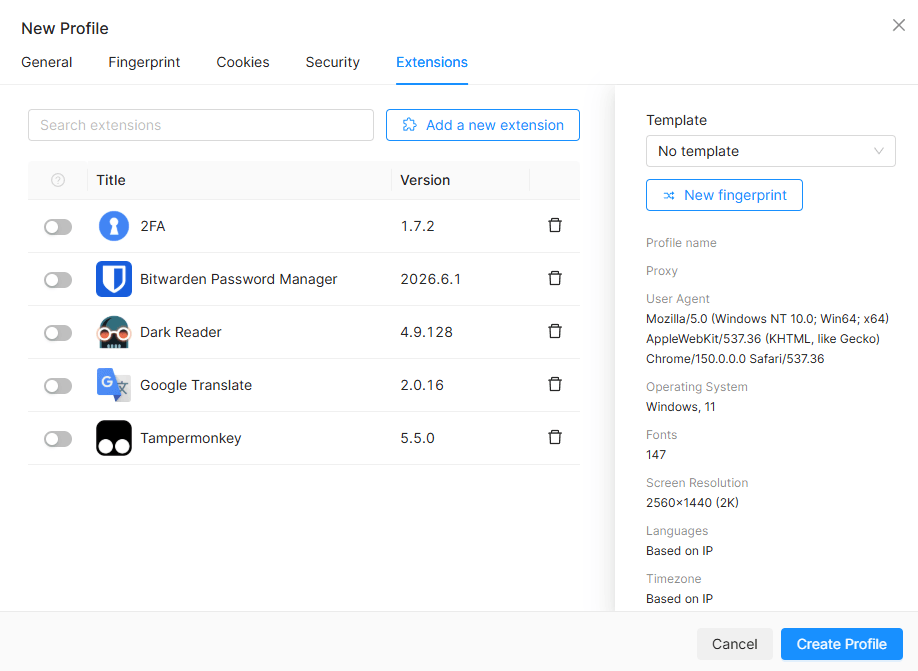Click the Title column header
Screen dimensions: 918x671
point(111,180)
